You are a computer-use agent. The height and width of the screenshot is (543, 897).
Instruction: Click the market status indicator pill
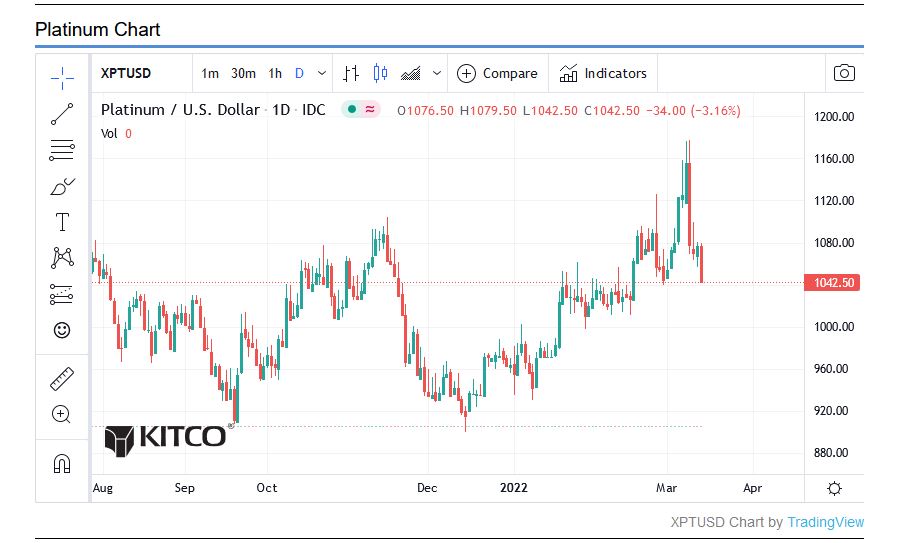click(x=361, y=109)
